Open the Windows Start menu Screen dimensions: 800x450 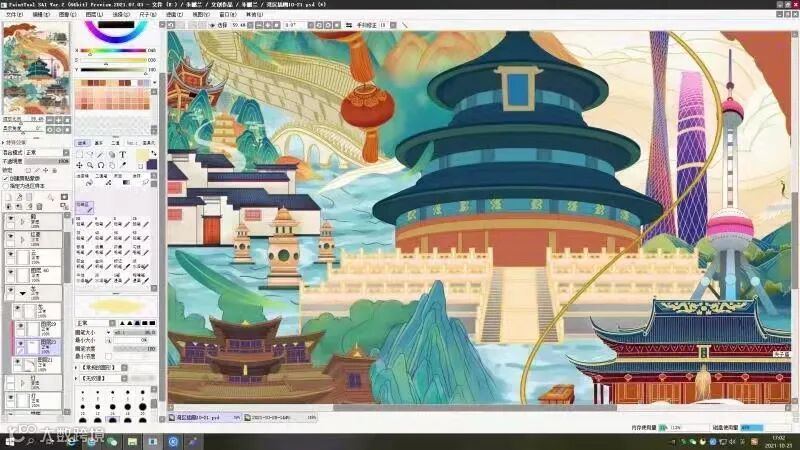[9, 441]
